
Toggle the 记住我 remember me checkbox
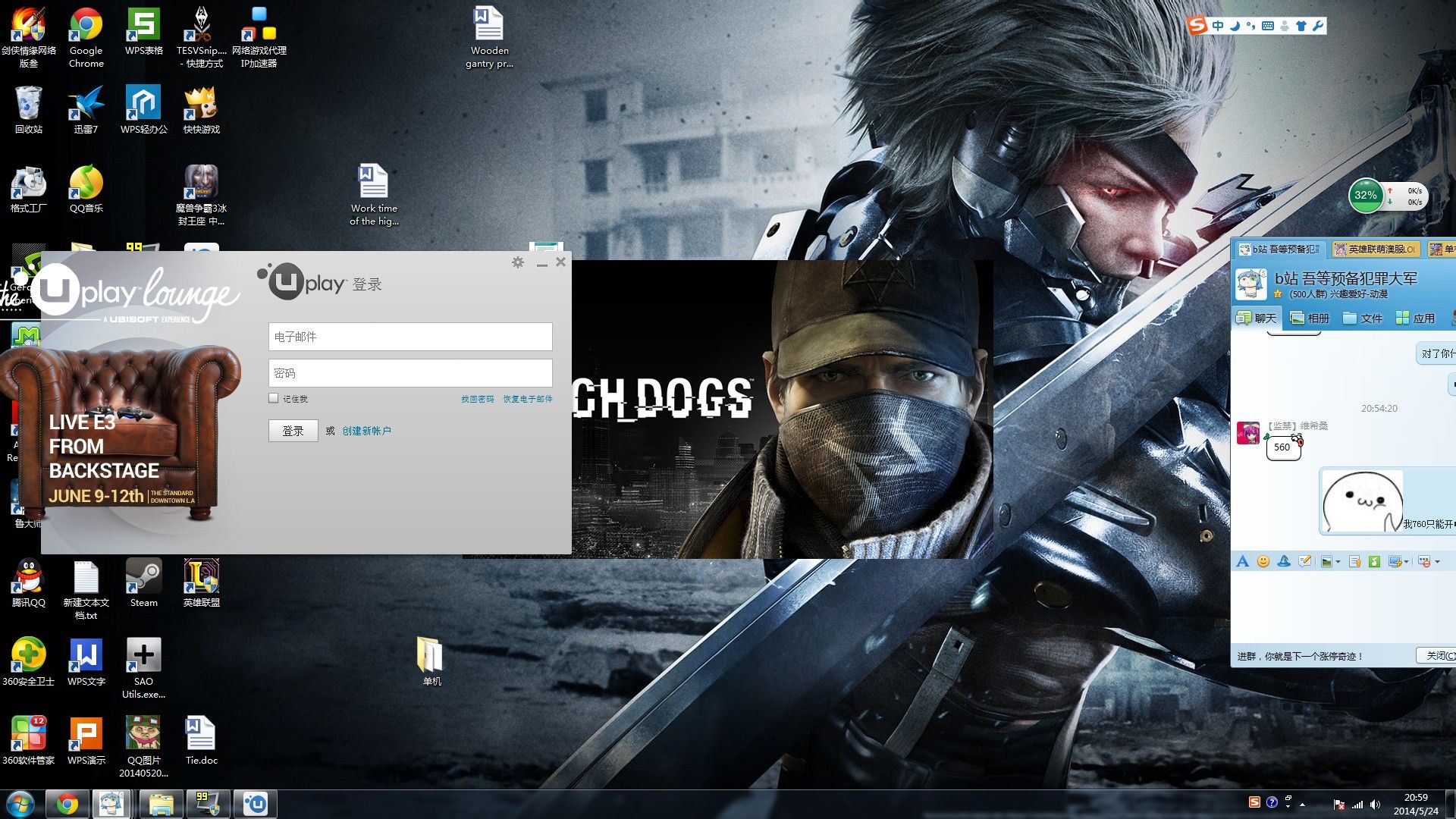coord(274,398)
